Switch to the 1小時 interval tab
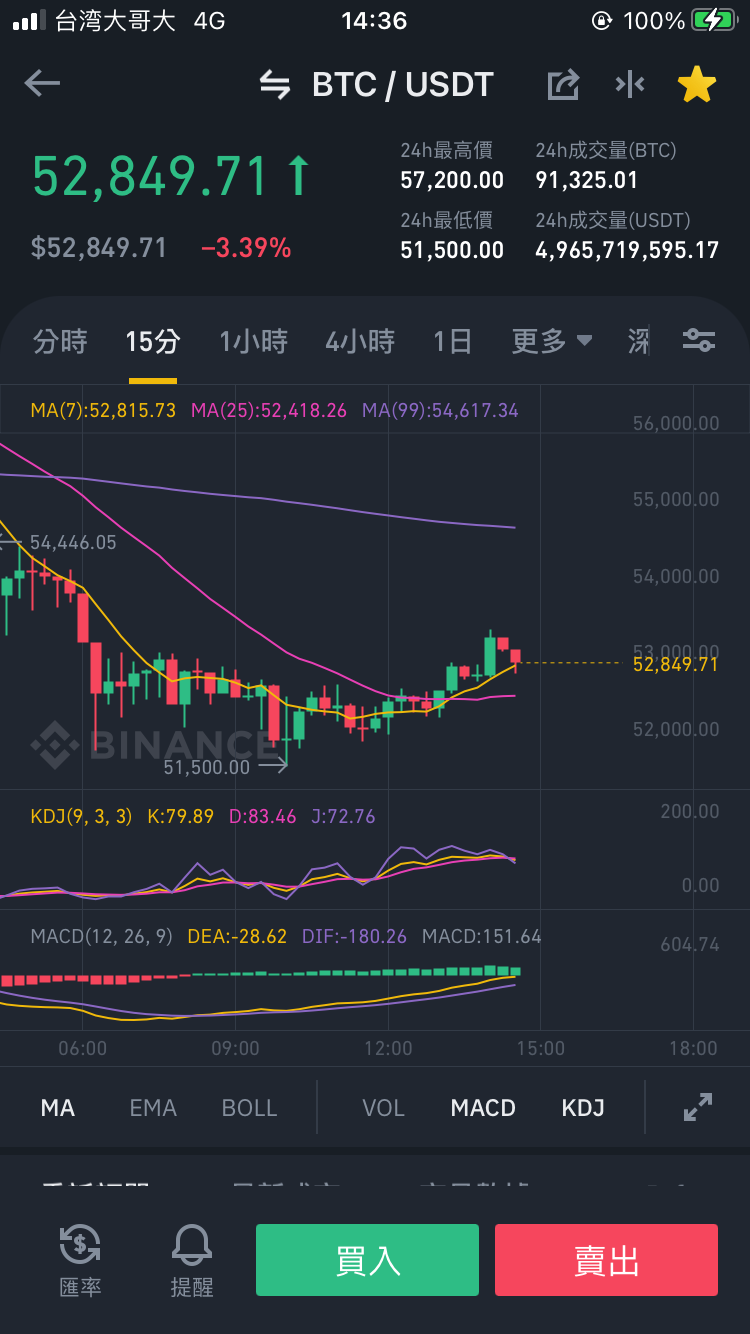Screen dimensions: 750x1334 254,342
